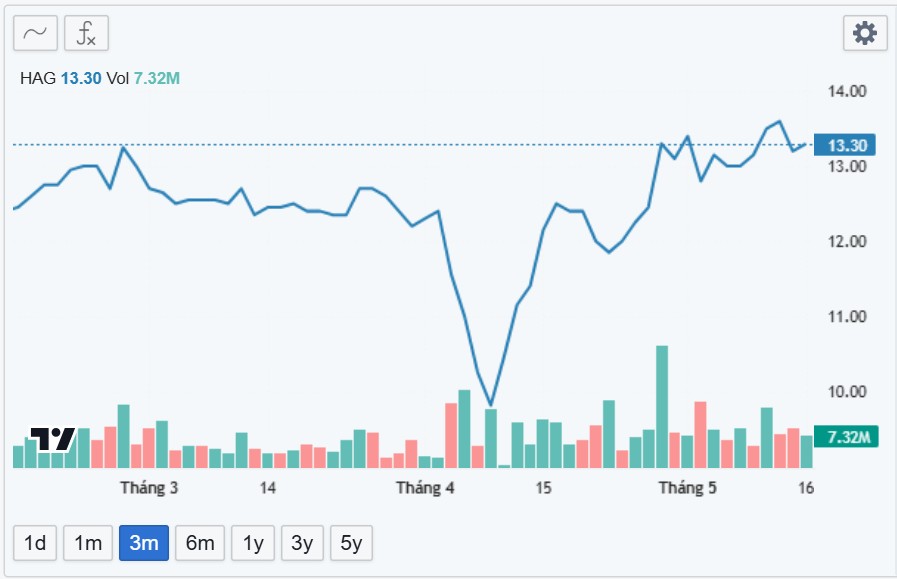Open the chart type line icon

35,33
